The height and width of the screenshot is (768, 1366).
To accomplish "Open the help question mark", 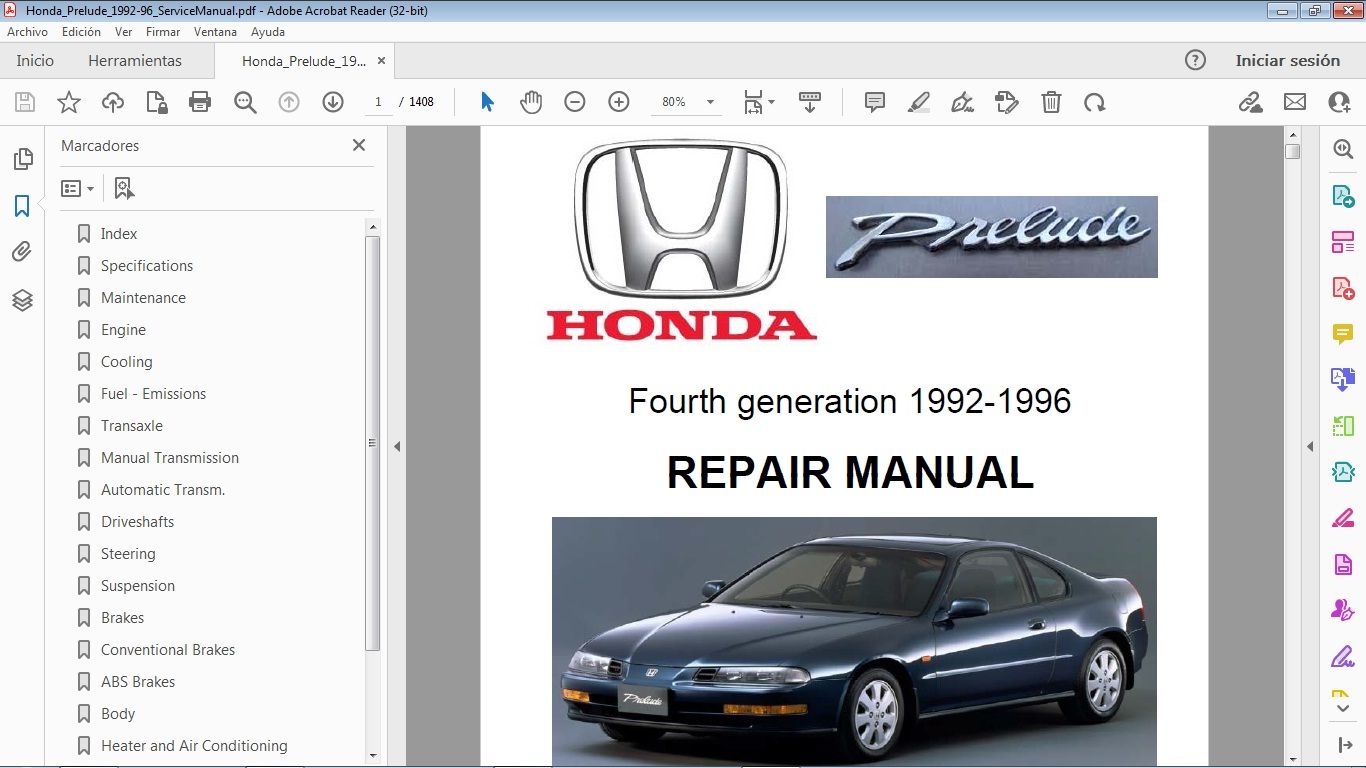I will [x=1195, y=60].
